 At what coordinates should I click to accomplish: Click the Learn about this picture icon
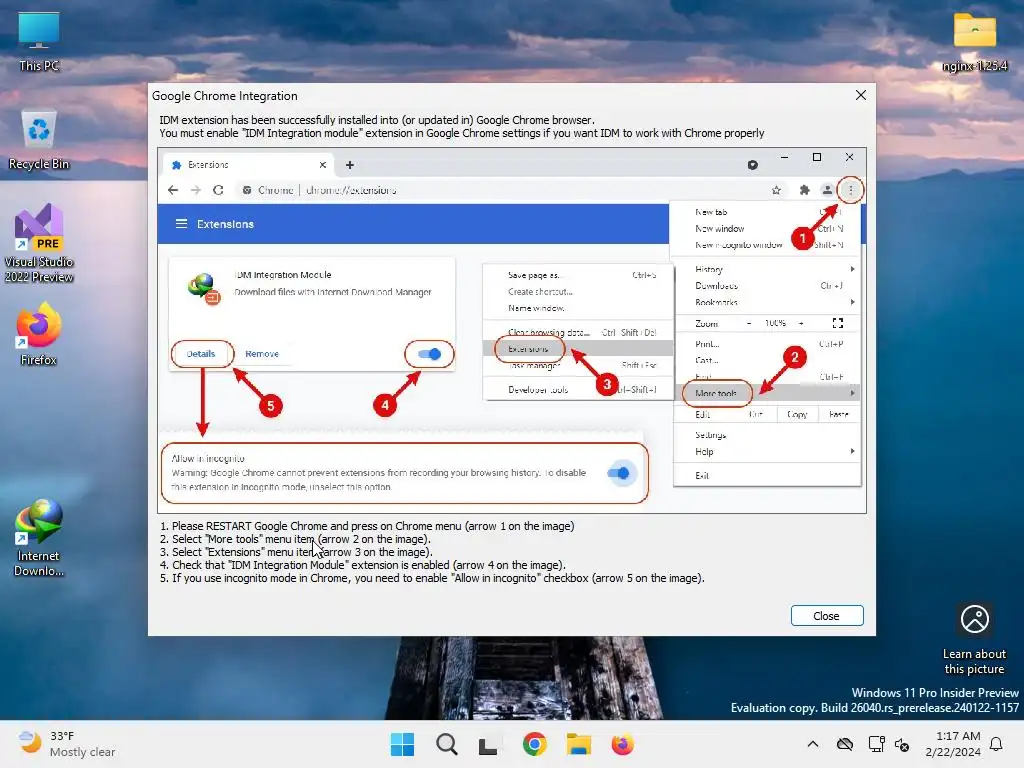(x=974, y=639)
